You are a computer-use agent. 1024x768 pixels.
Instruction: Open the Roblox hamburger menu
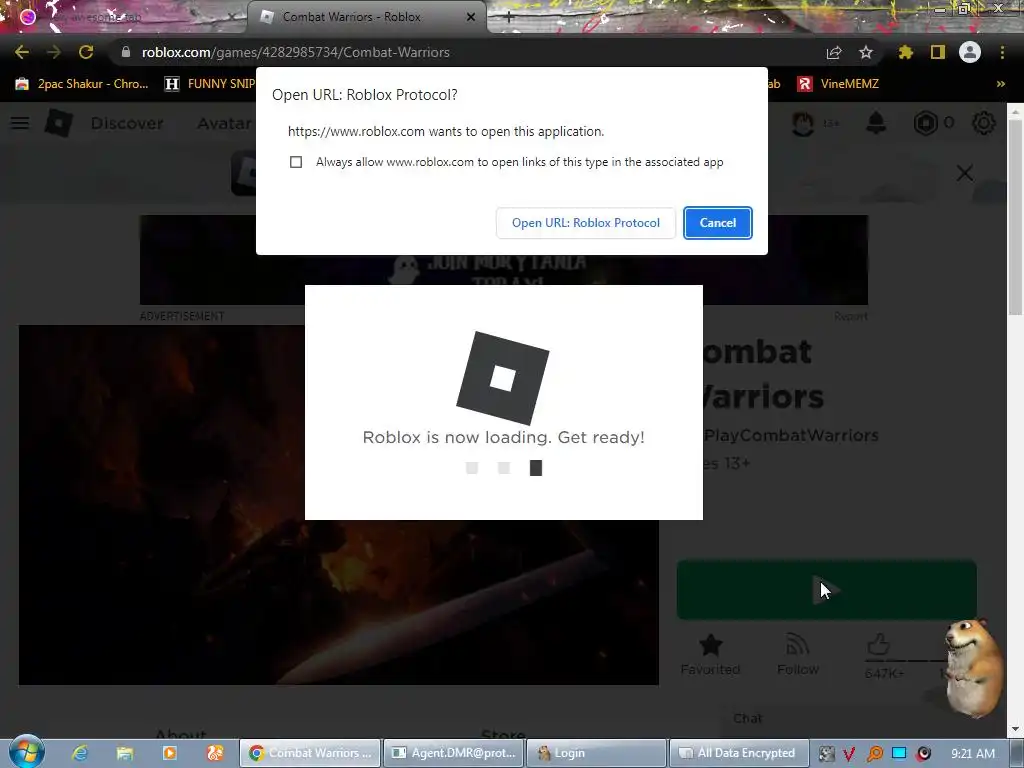20,123
